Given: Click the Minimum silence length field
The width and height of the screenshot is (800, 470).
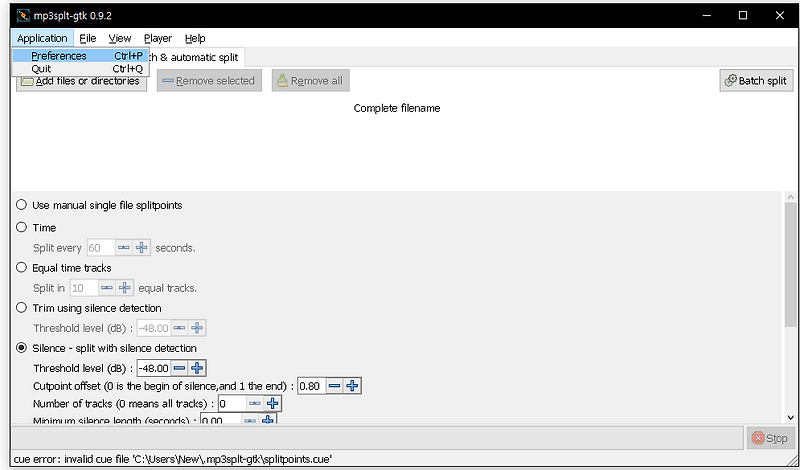Looking at the screenshot, I should (x=220, y=420).
